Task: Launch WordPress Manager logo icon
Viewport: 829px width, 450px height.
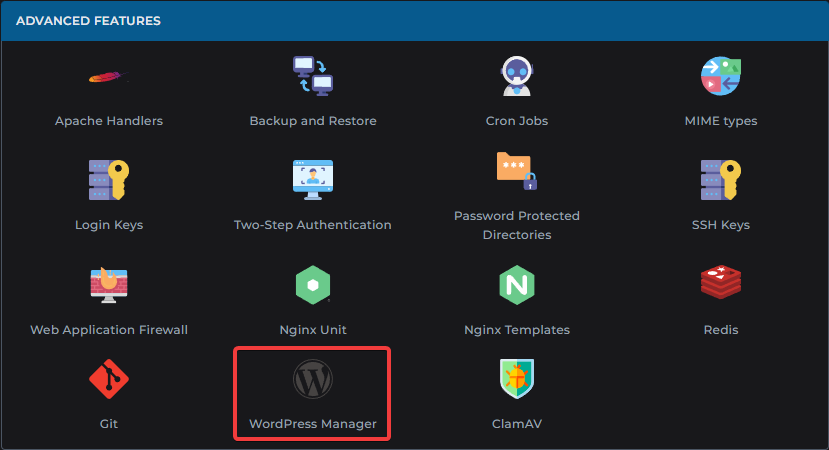Action: (313, 379)
